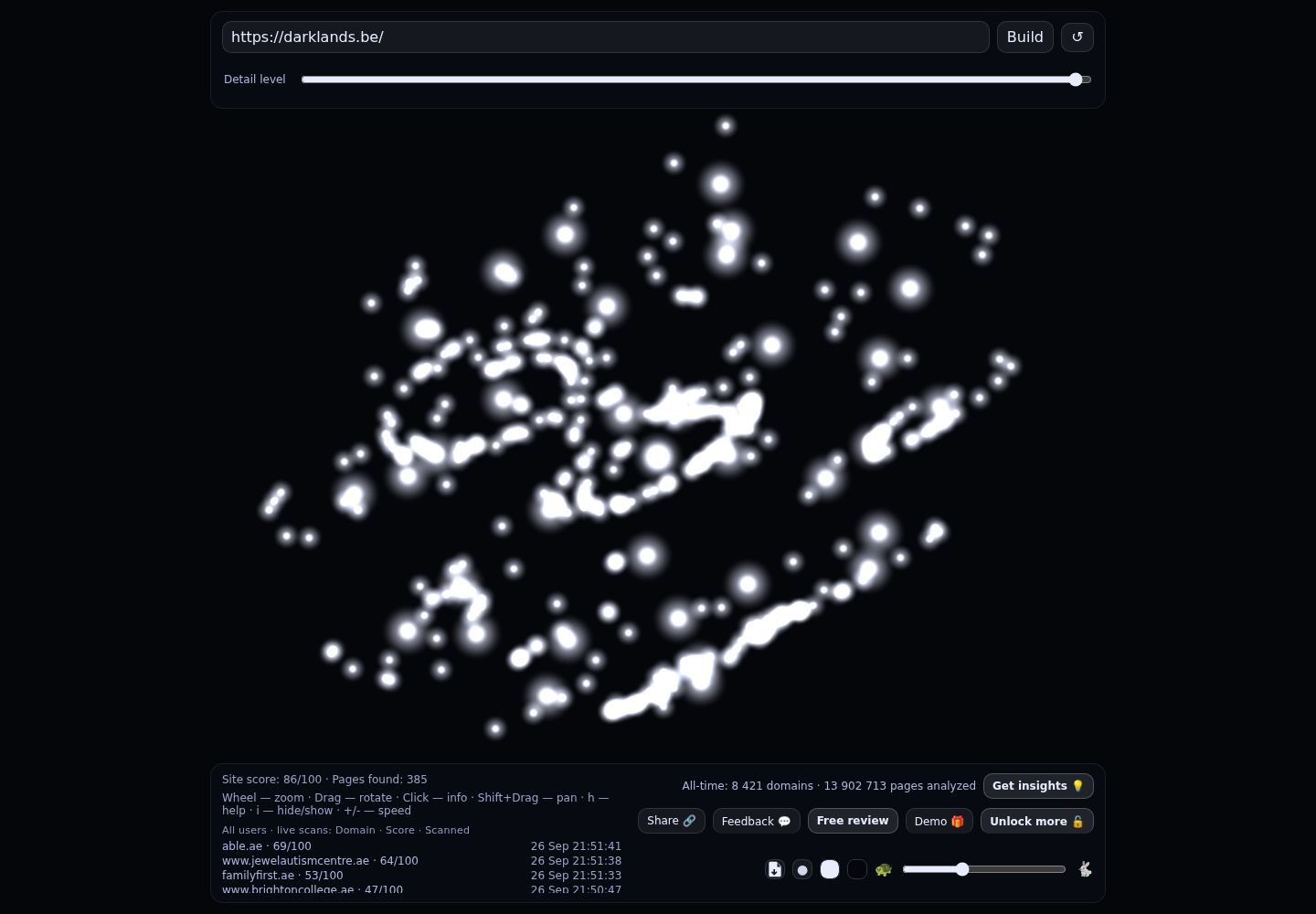Click the Get insights button

1038,786
